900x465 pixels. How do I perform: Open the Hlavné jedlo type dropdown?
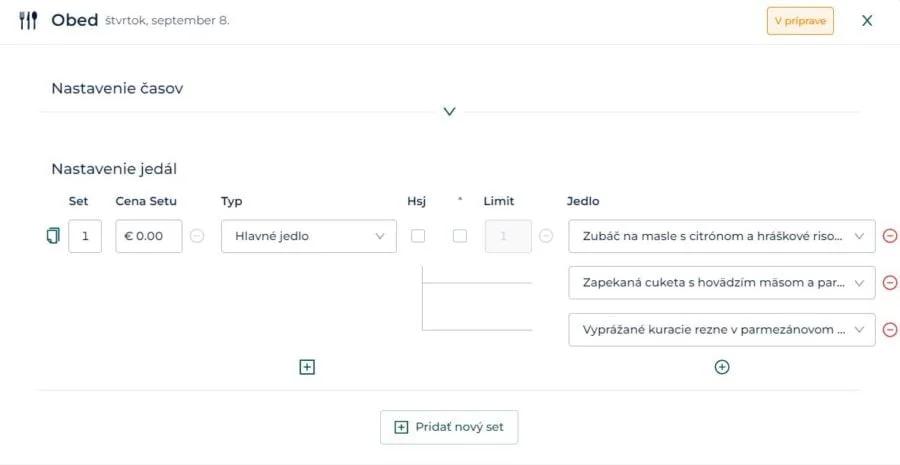tap(309, 236)
